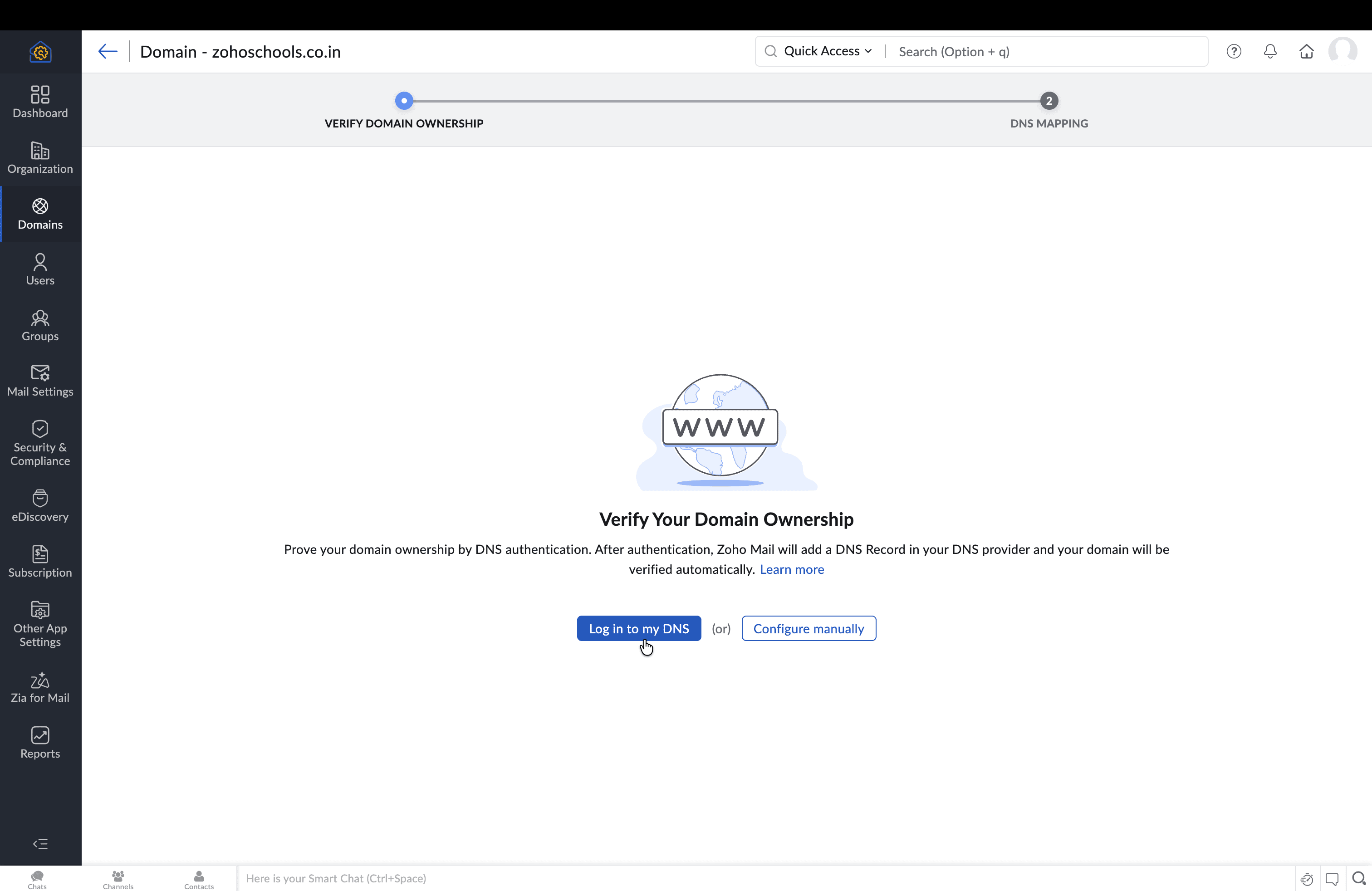This screenshot has width=1372, height=891.
Task: Click the Smart Chat input field
Action: [765, 878]
